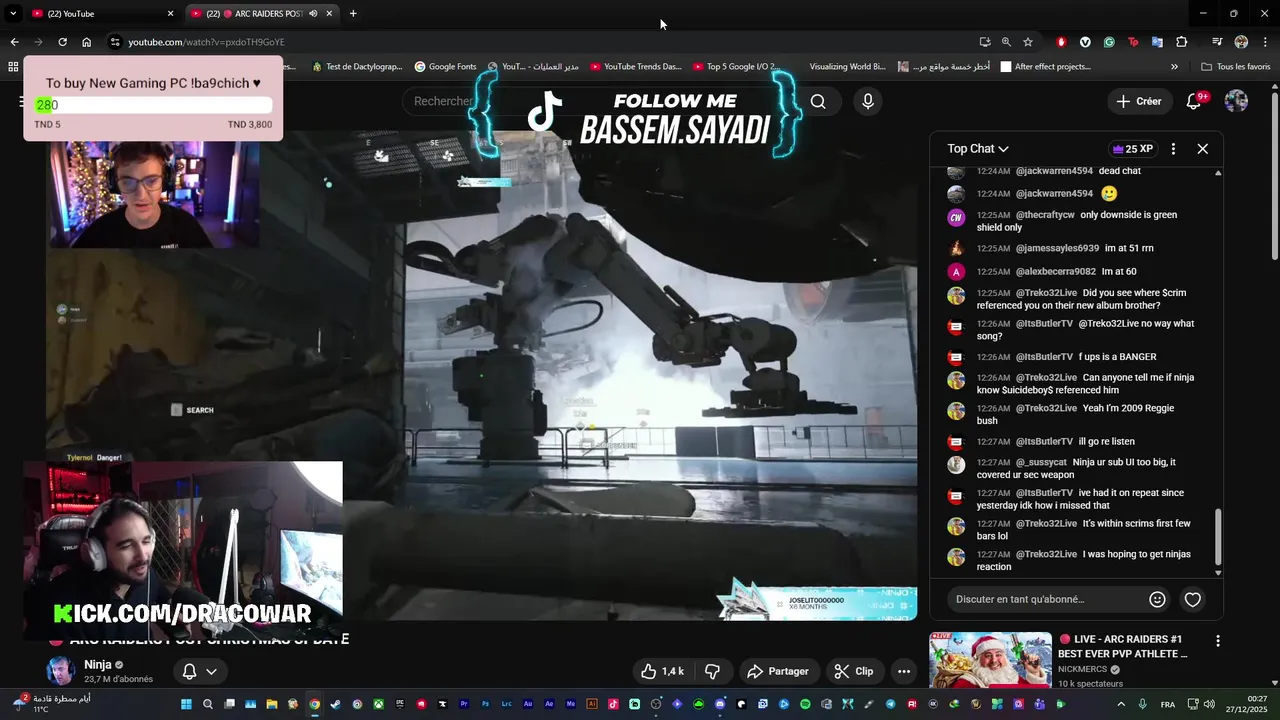This screenshot has width=1280, height=720.
Task: Open options for the NICKMERCS recommended video
Action: [x=1217, y=641]
